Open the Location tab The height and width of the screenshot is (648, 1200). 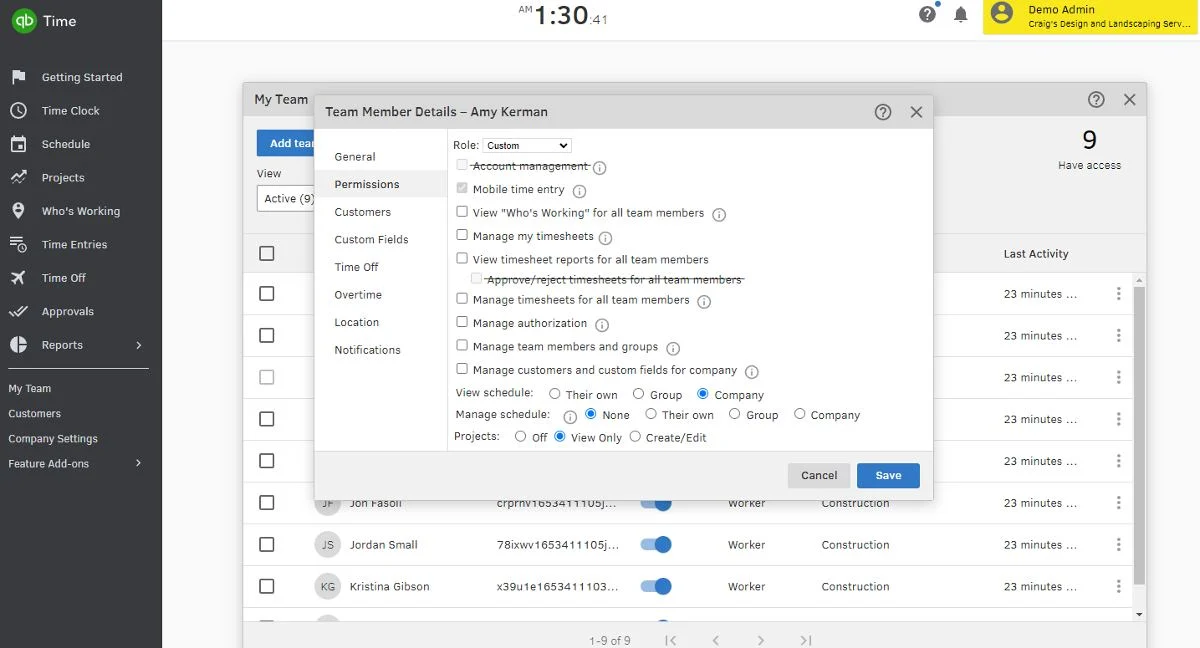tap(357, 322)
